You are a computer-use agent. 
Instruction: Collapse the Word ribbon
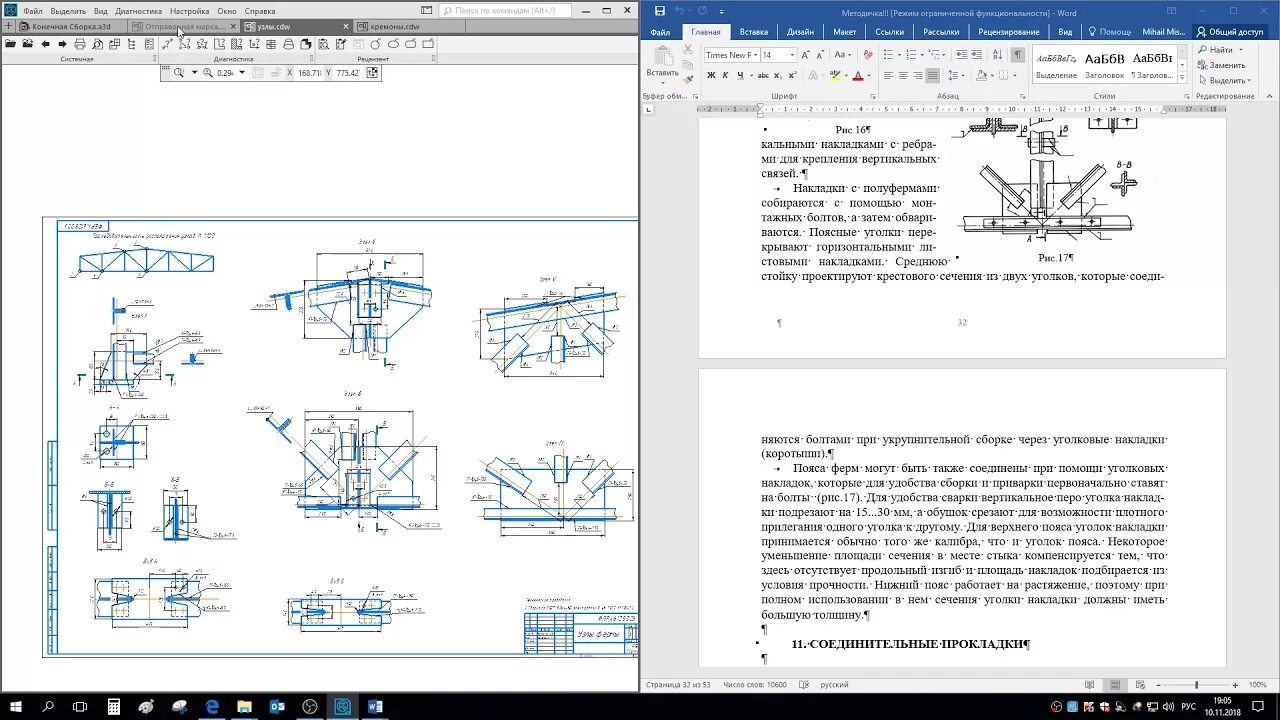[1269, 95]
